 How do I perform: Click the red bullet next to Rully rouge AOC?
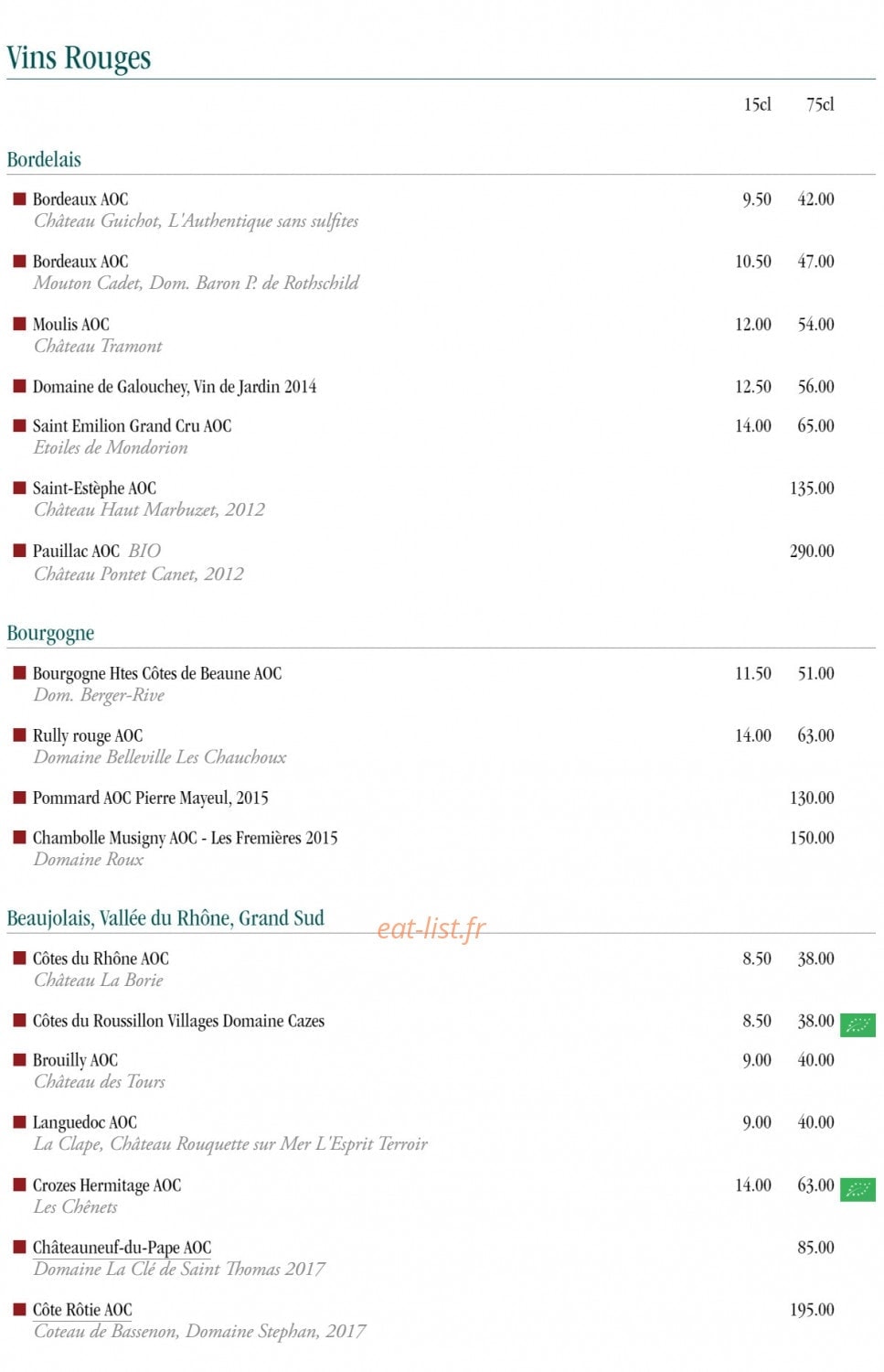(19, 735)
